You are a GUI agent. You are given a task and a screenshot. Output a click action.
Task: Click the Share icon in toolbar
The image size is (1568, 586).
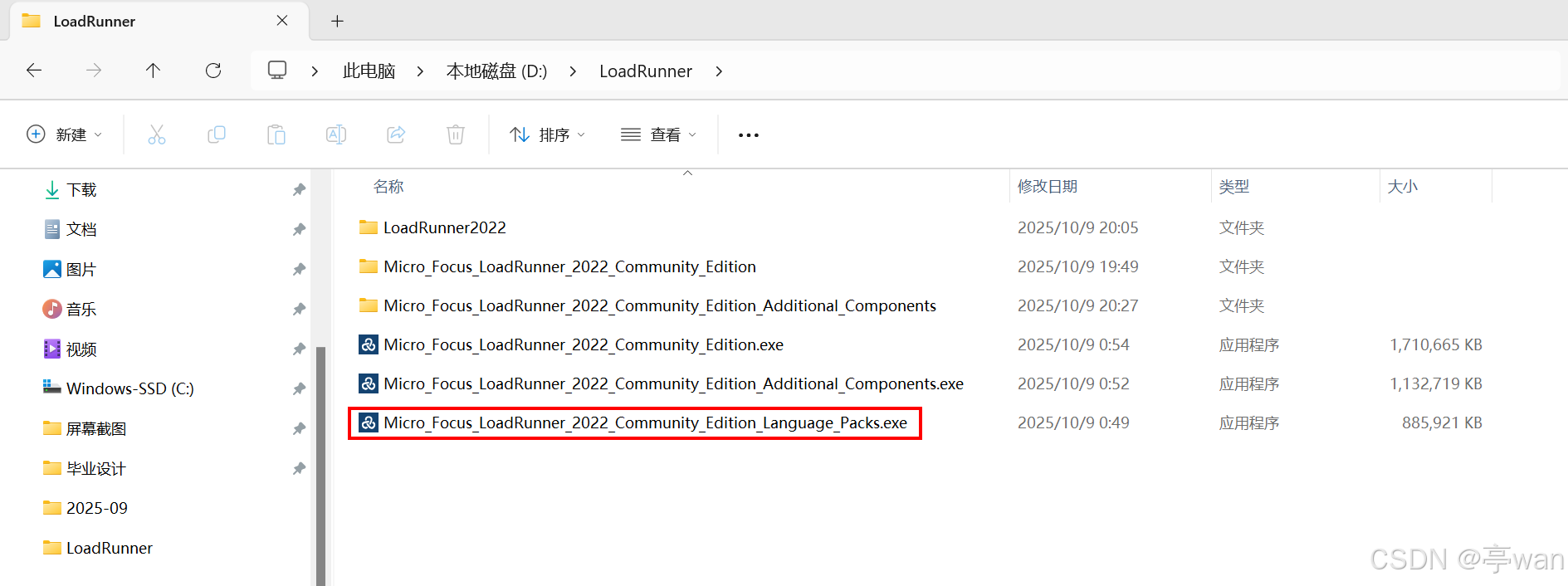point(396,134)
